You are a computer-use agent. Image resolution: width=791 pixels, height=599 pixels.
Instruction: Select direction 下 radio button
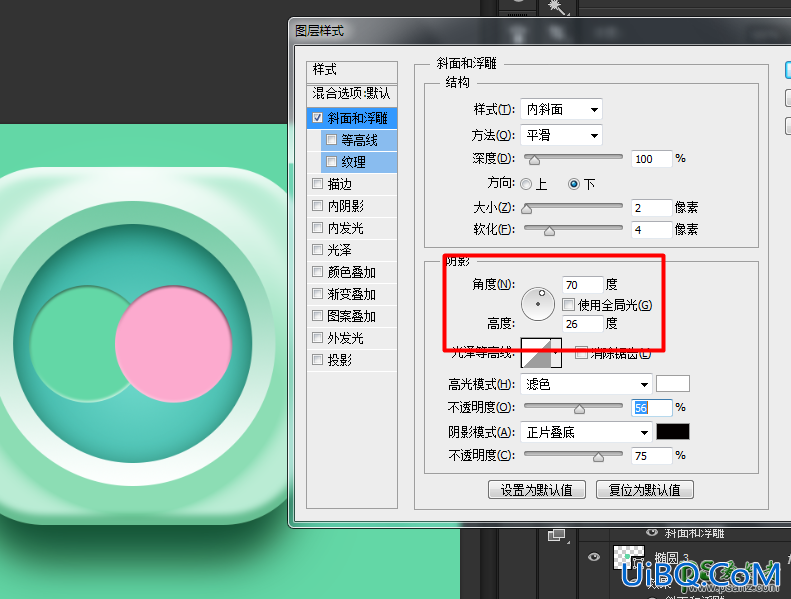point(574,184)
